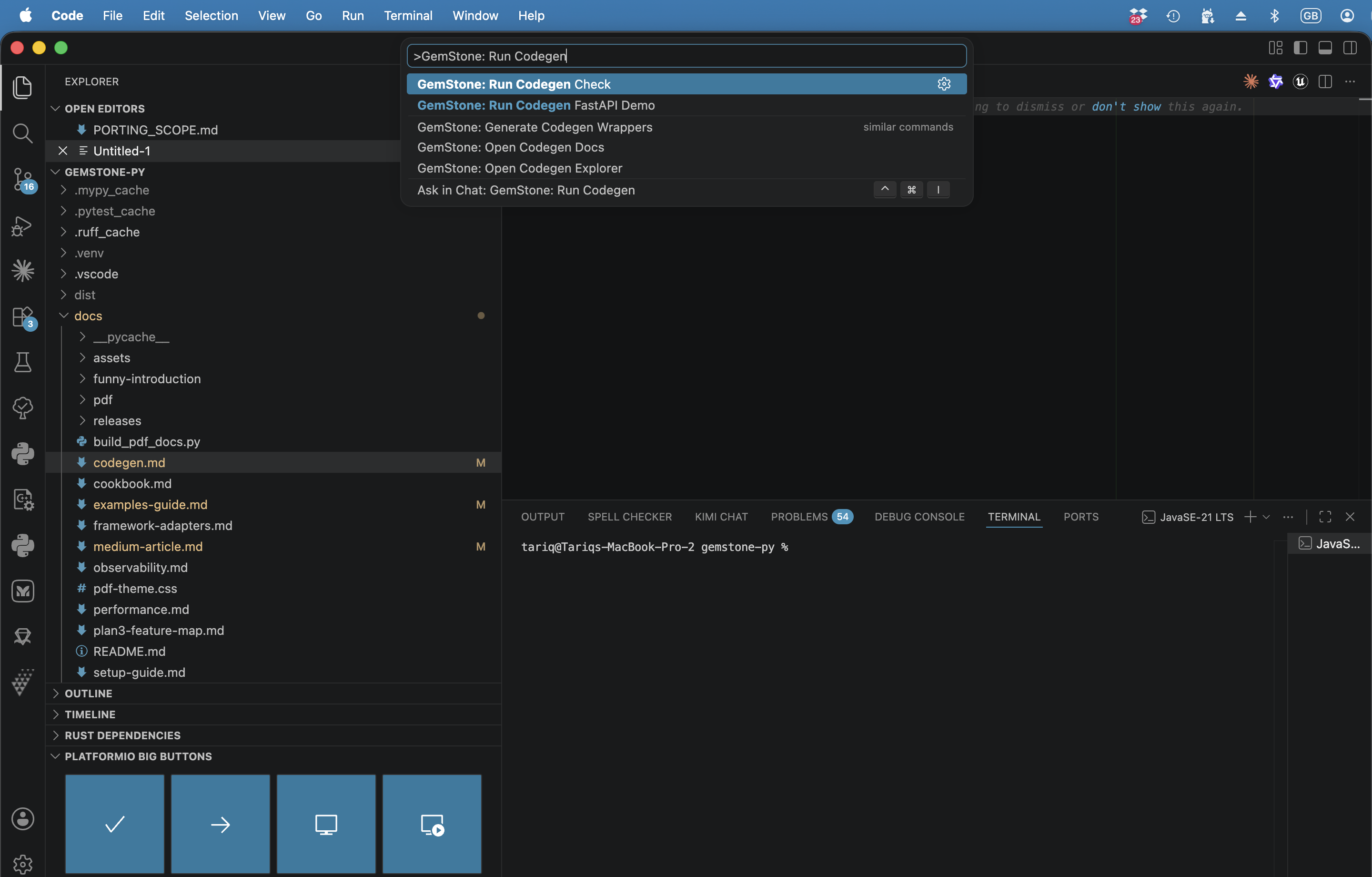
Task: Switch to the PROBLEMS tab
Action: coord(811,517)
